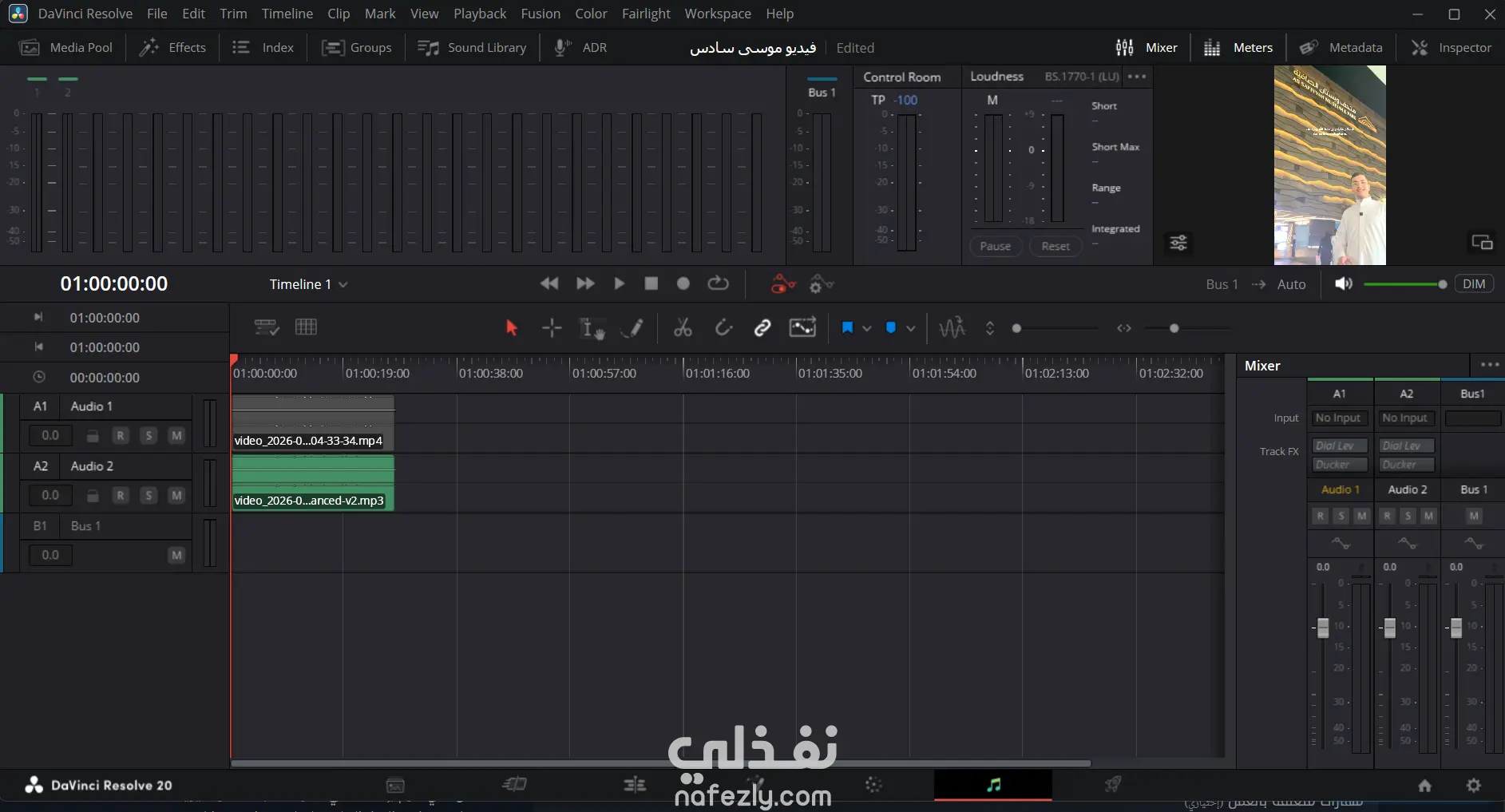Expand the marker color dropdown arrow
Screen dimensions: 1505x812
[x=910, y=328]
